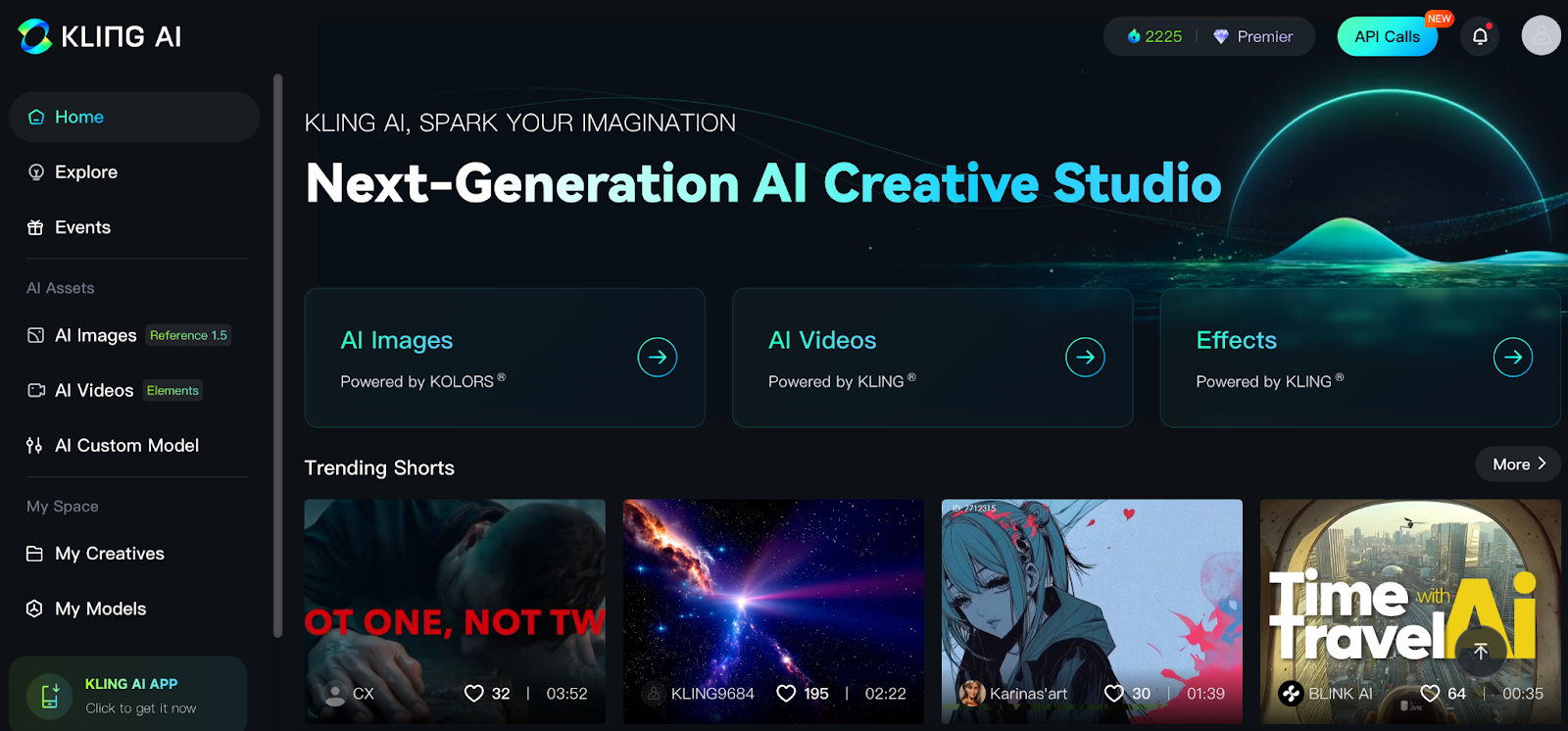Click the 2225 credits balance

click(1154, 36)
